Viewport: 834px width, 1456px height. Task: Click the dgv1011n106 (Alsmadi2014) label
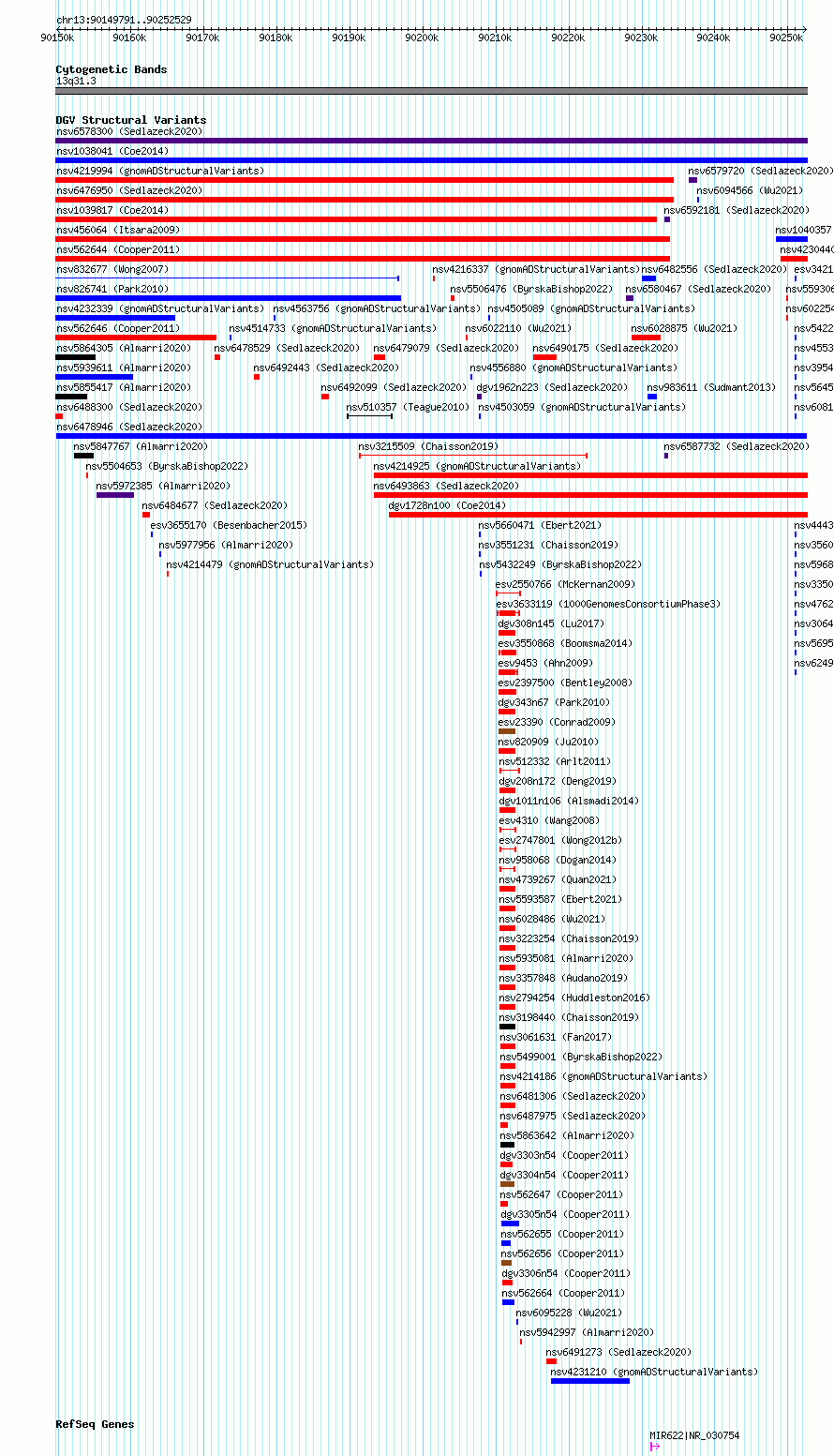(568, 801)
